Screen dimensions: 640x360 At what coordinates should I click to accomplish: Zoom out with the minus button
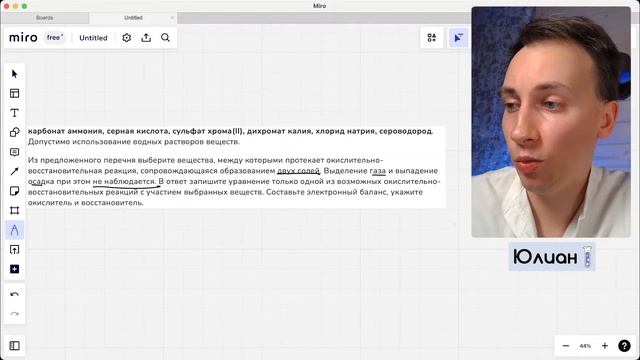566,346
